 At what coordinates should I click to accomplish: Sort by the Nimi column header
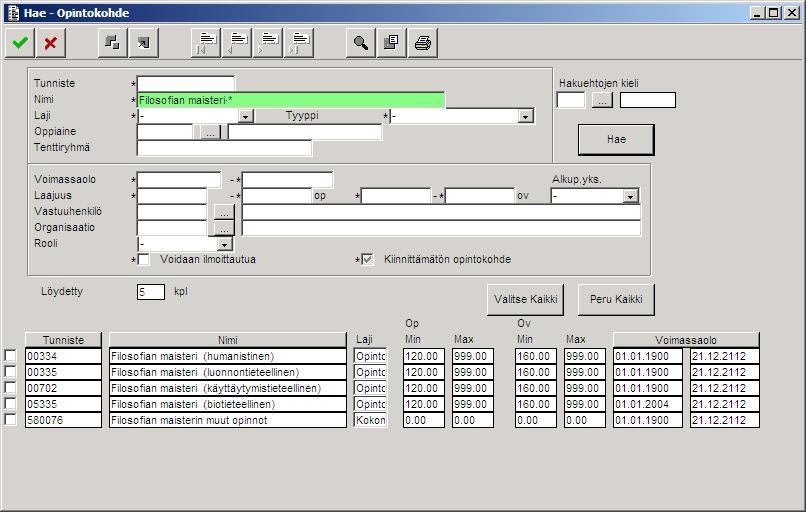click(228, 340)
